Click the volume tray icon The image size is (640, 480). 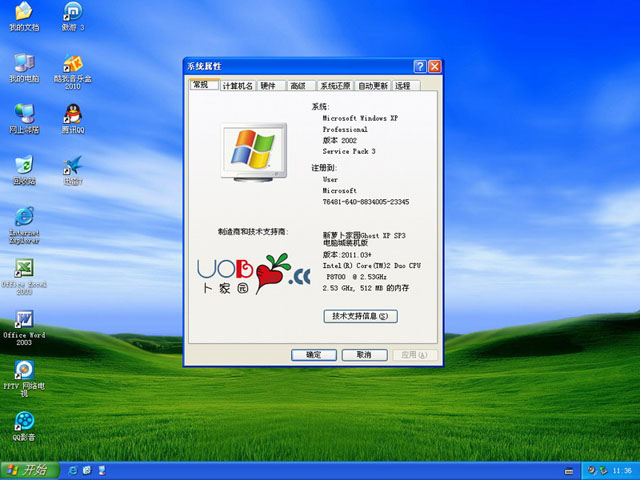coord(591,471)
